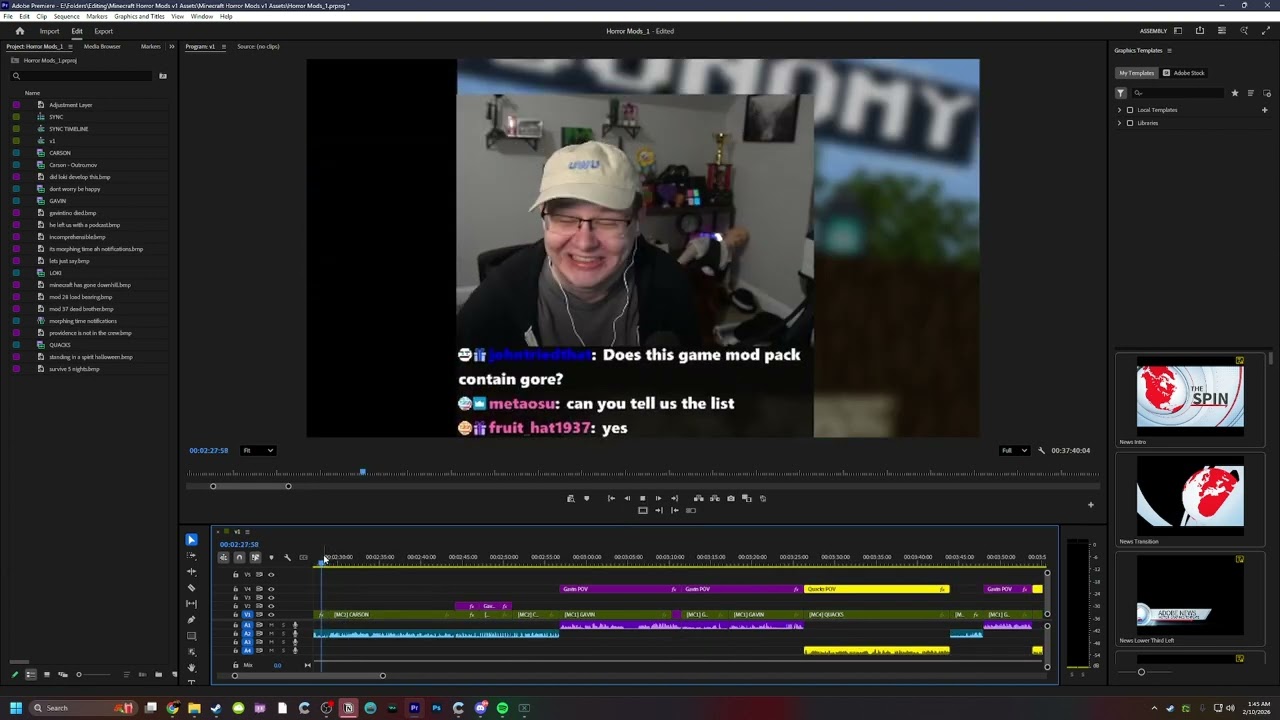Screen dimensions: 1280x720
Task: Show overflow panels chevron in Project panel
Action: click(x=171, y=47)
